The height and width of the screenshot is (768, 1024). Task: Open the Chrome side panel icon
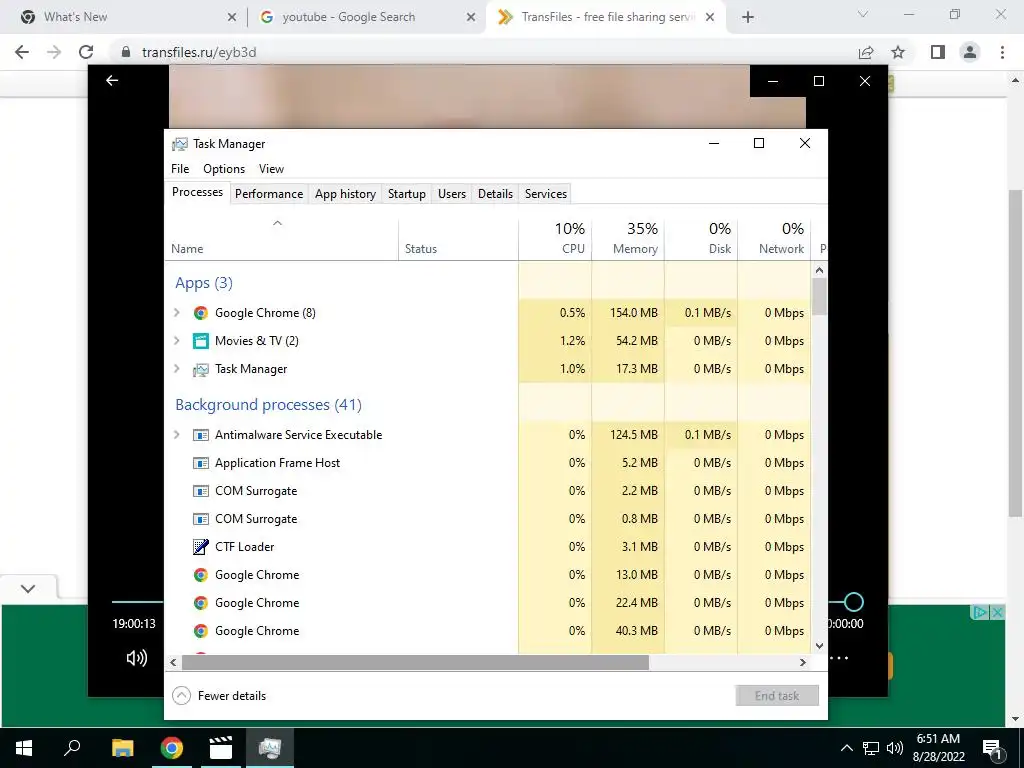point(938,52)
